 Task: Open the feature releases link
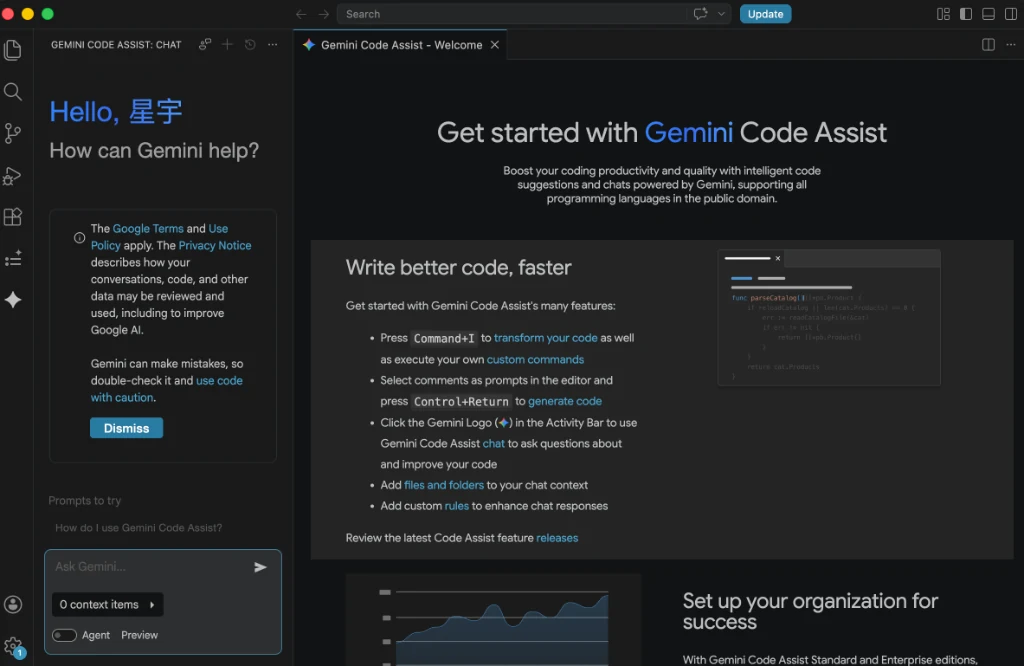tap(557, 538)
